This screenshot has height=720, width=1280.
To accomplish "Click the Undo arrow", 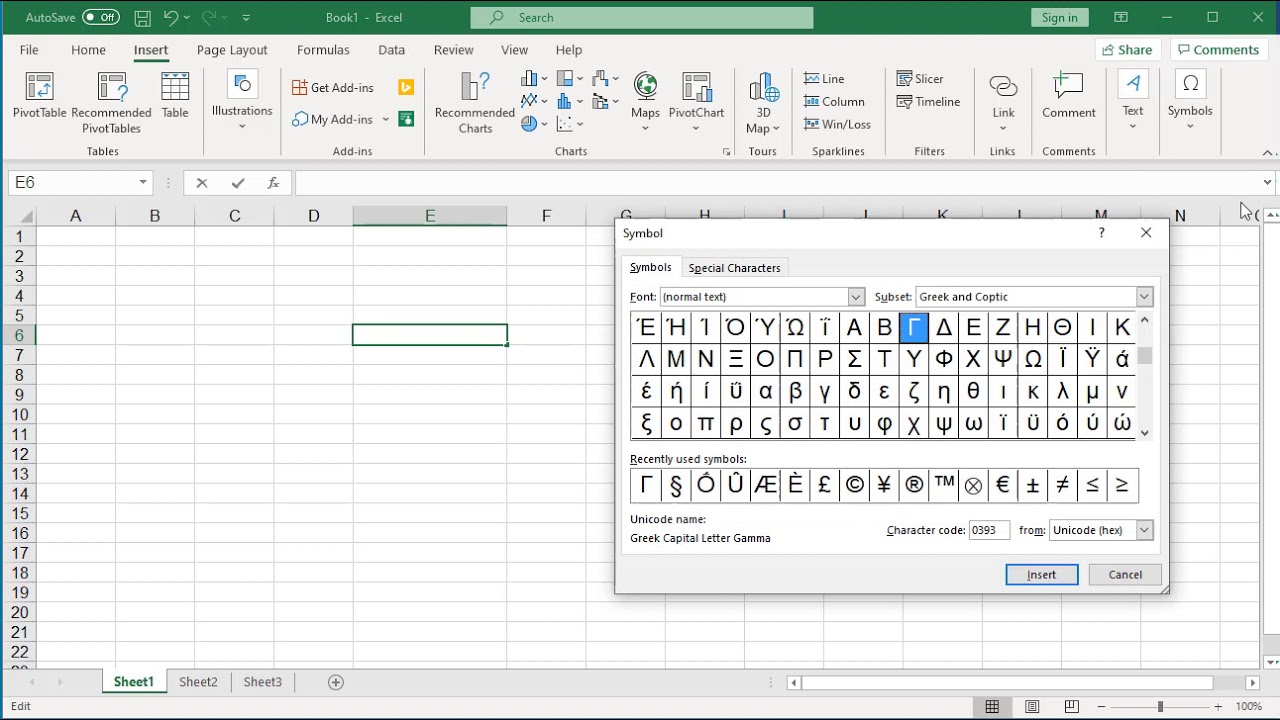I will [x=171, y=18].
